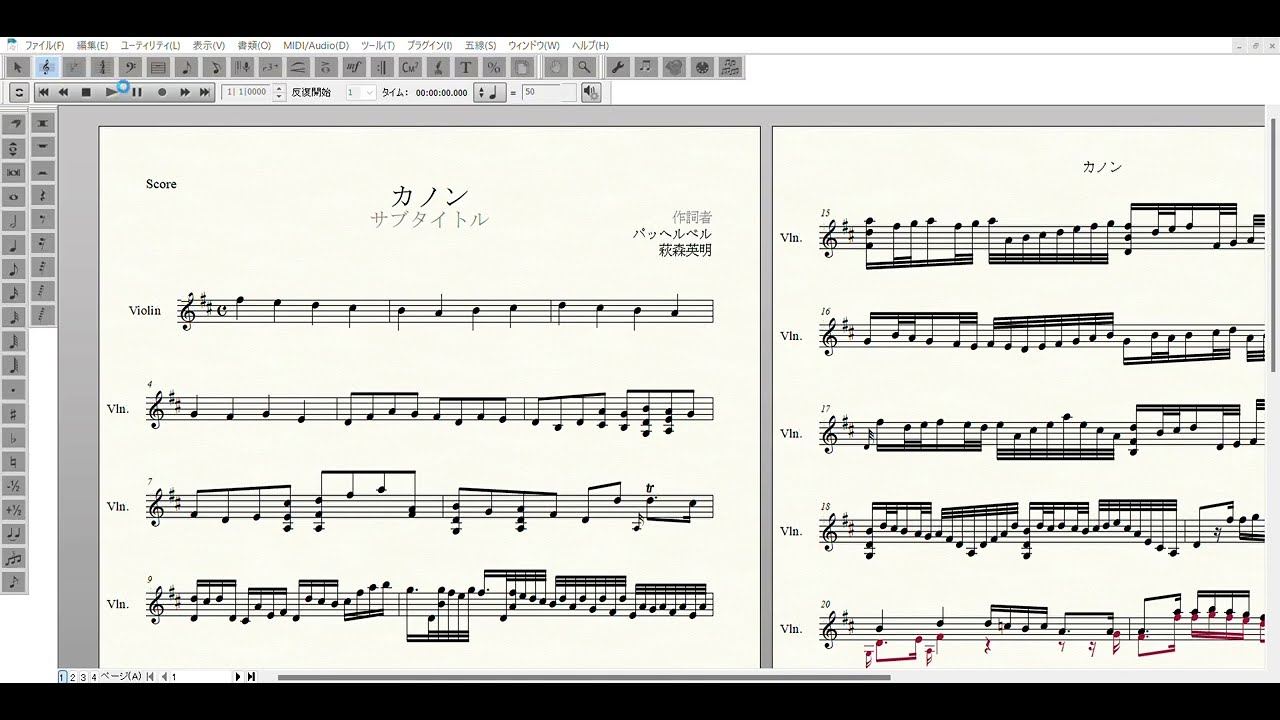This screenshot has width=1280, height=720.
Task: Click the measure counter stepper arrows
Action: (280, 92)
